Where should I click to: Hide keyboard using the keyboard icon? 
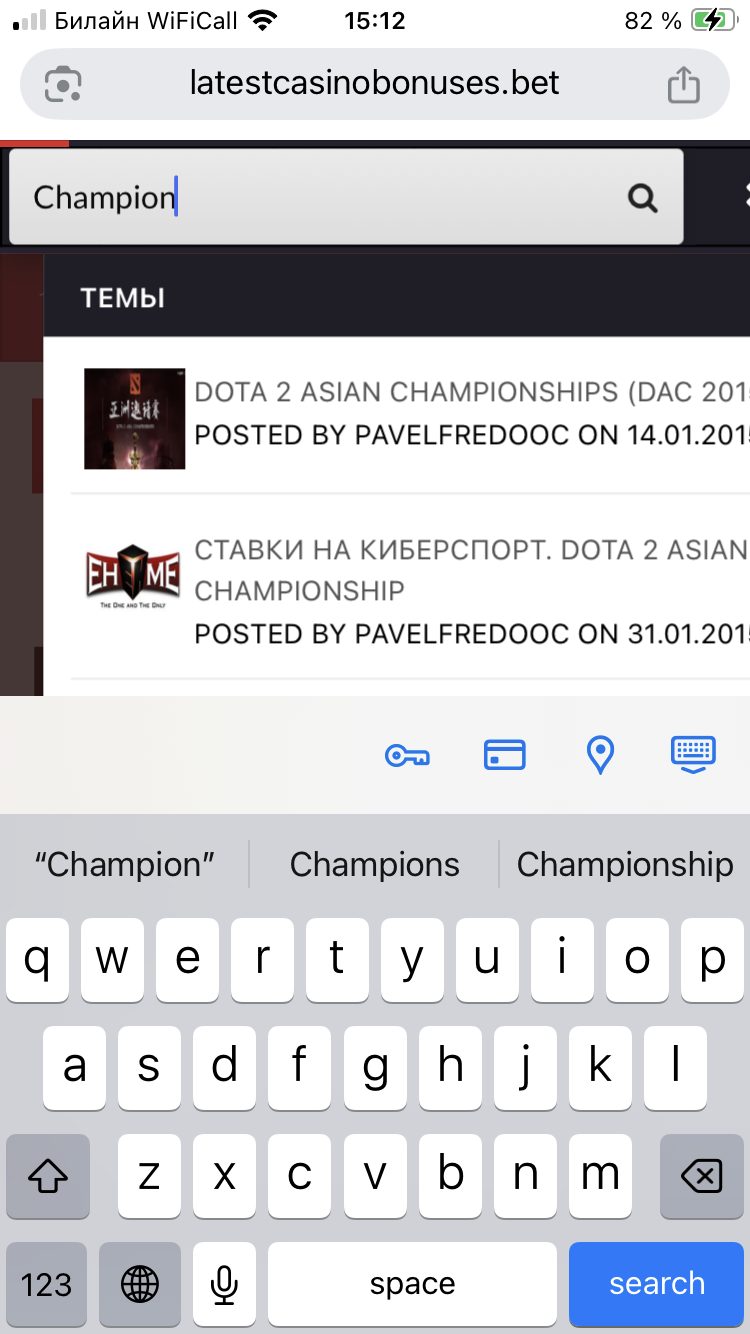point(693,755)
